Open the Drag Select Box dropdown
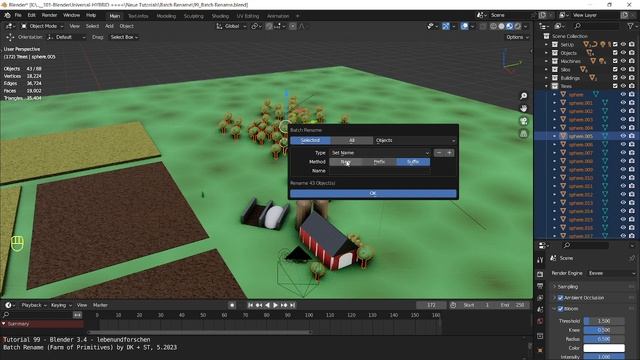 click(x=124, y=37)
